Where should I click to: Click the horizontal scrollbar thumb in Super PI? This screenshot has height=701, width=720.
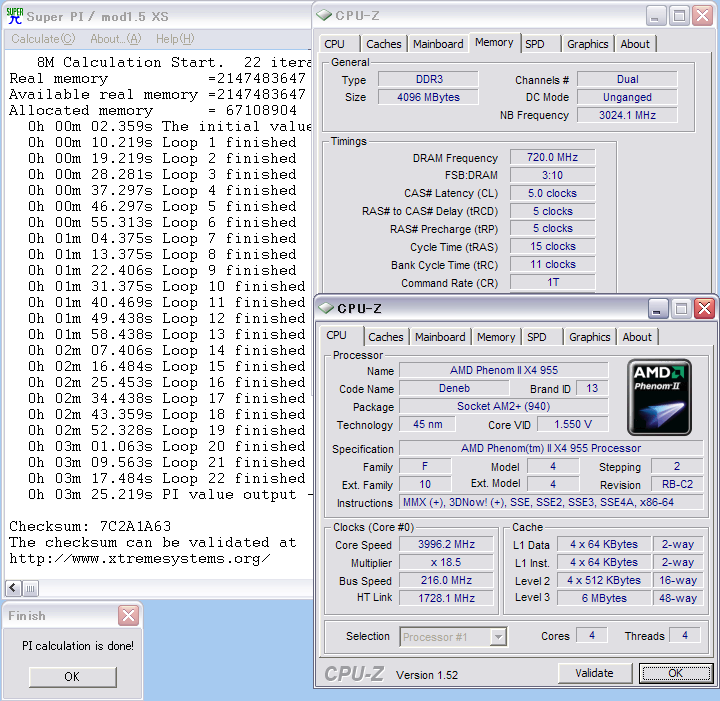pyautogui.click(x=30, y=588)
